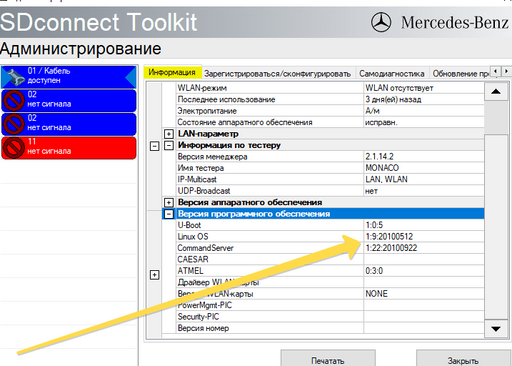512x366 pixels.
Task: Click the WLAN отсутствует value
Action: tap(399, 88)
